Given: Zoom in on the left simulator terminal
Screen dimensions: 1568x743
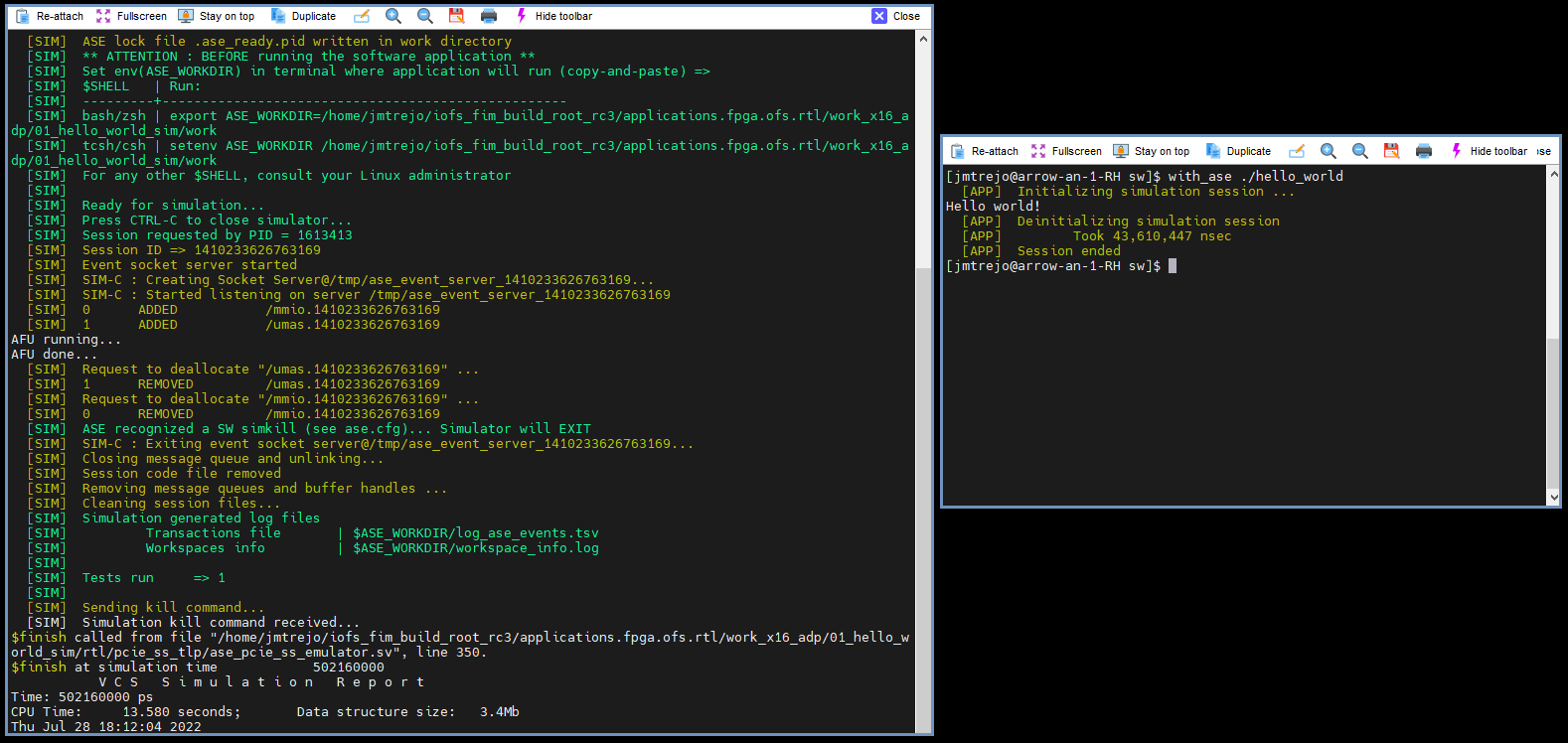Looking at the screenshot, I should tap(393, 16).
